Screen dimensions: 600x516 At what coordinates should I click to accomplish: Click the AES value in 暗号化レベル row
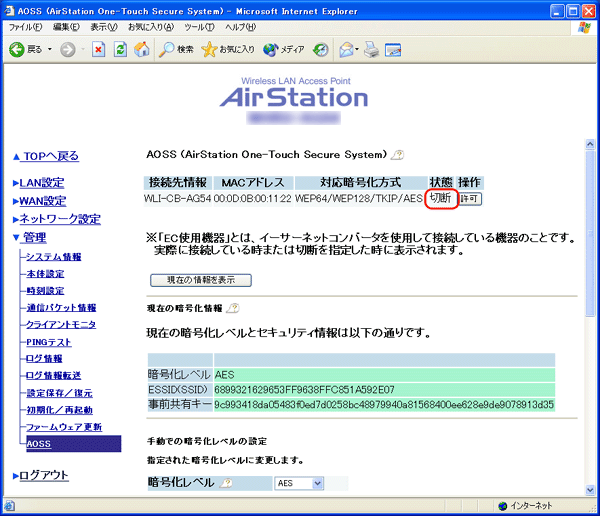tap(224, 375)
